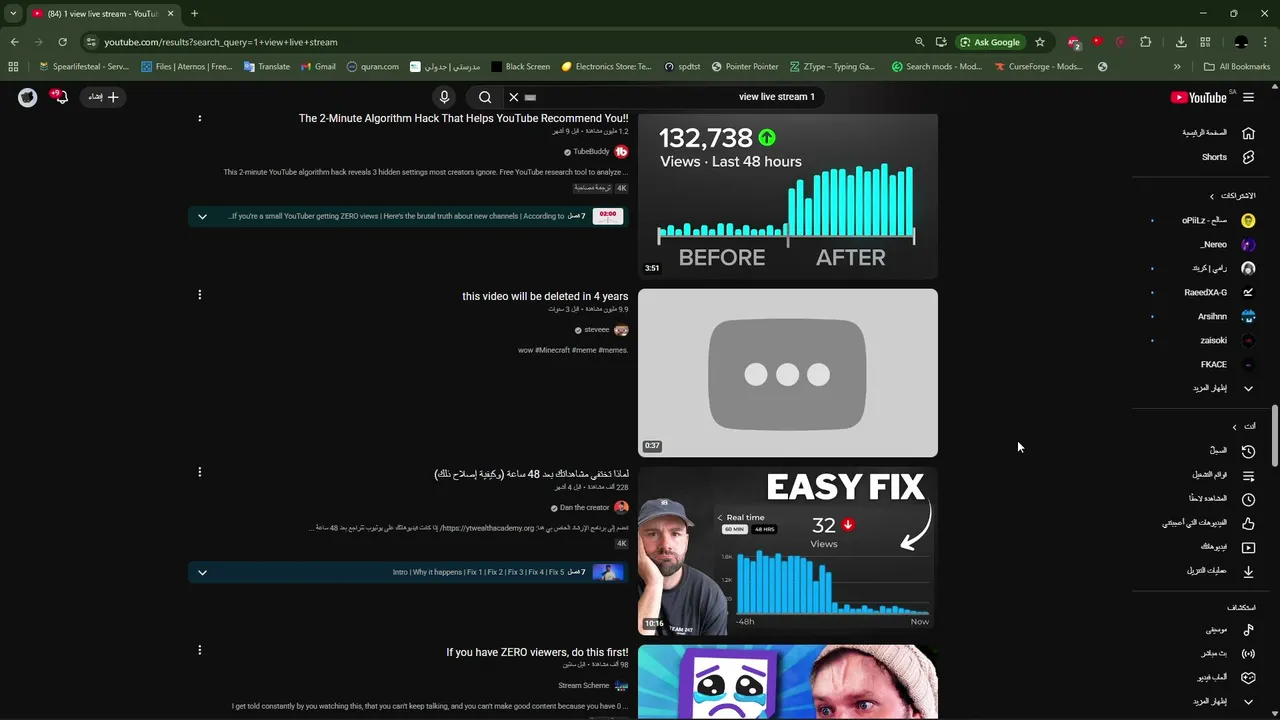Expand chapters row Intro | Why it happens

(x=202, y=572)
